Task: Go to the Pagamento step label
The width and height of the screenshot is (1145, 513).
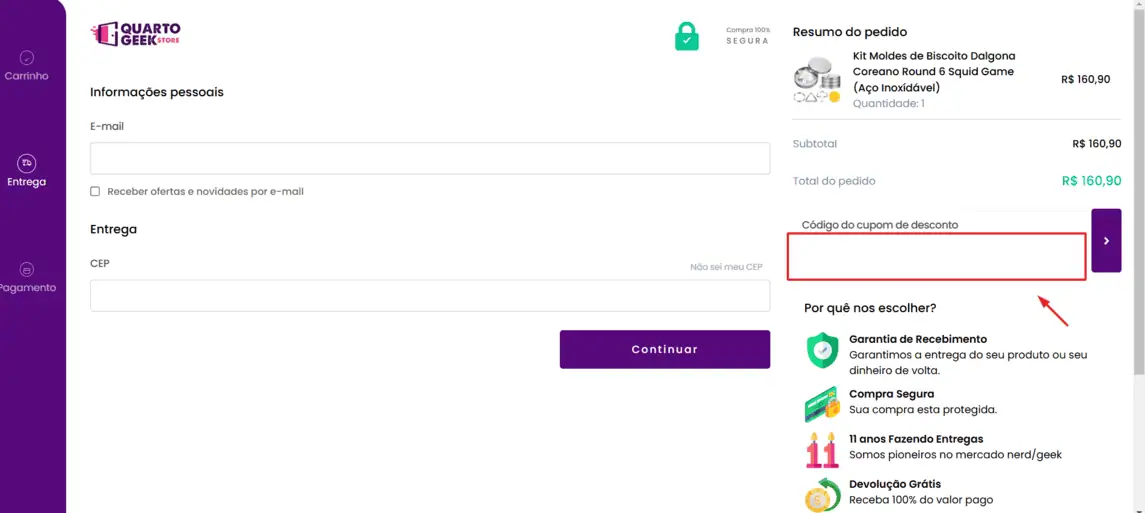Action: pos(28,288)
